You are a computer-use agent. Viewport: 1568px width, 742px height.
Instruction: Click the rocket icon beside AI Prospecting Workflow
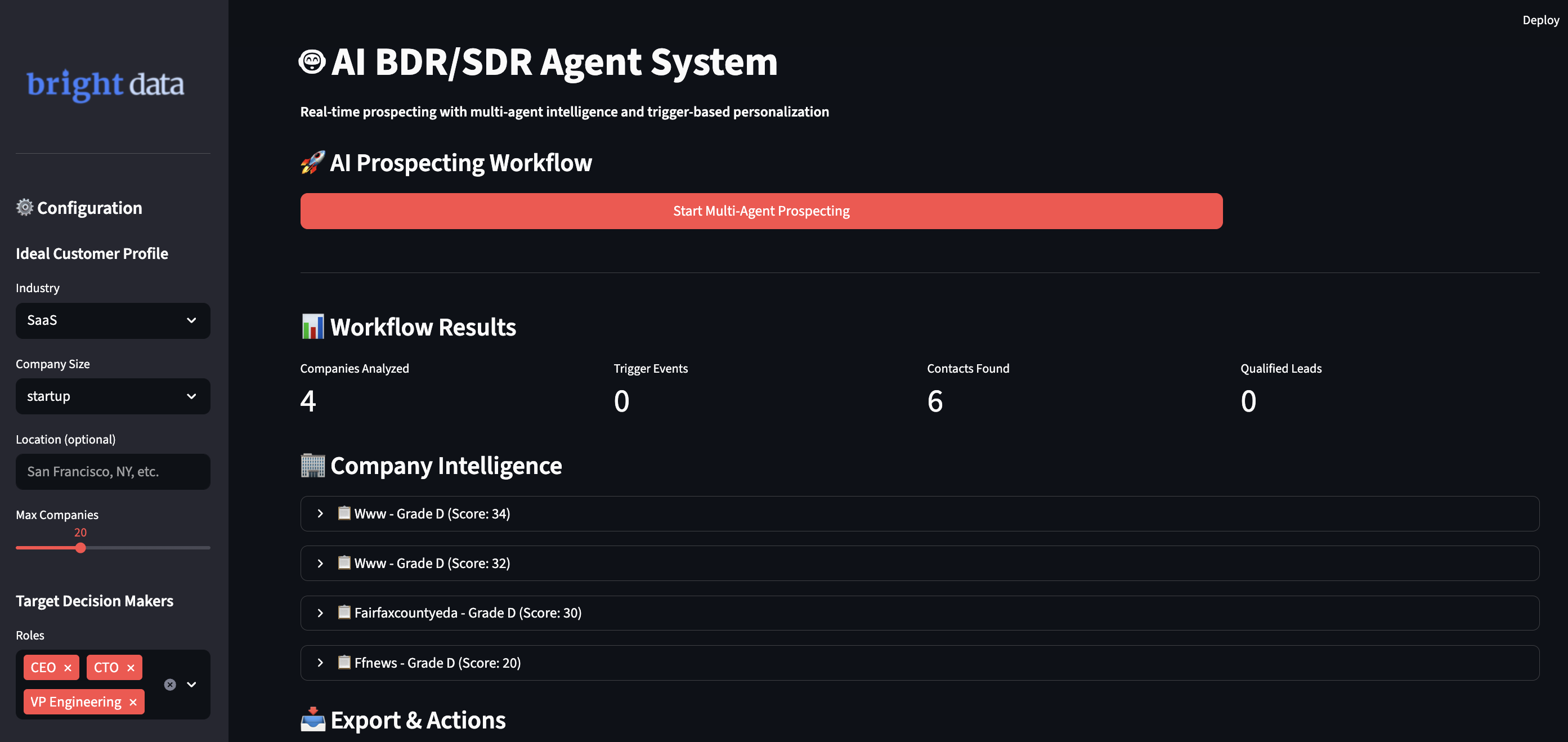312,163
